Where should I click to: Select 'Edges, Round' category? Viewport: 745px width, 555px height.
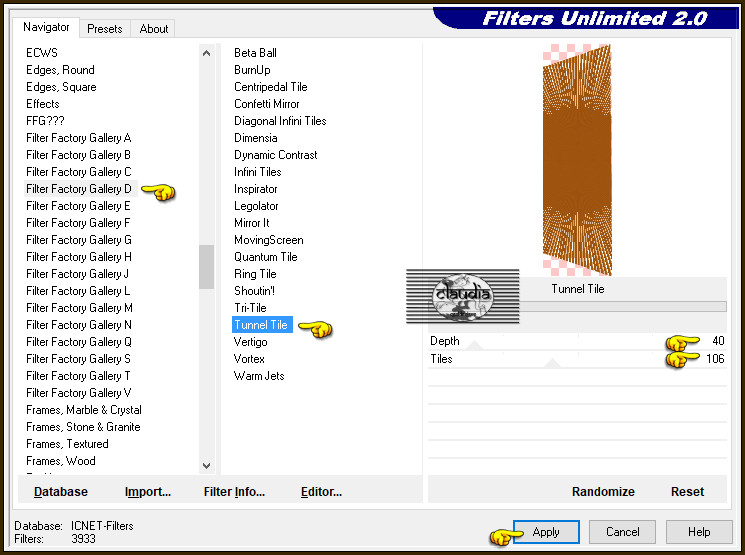tap(60, 70)
